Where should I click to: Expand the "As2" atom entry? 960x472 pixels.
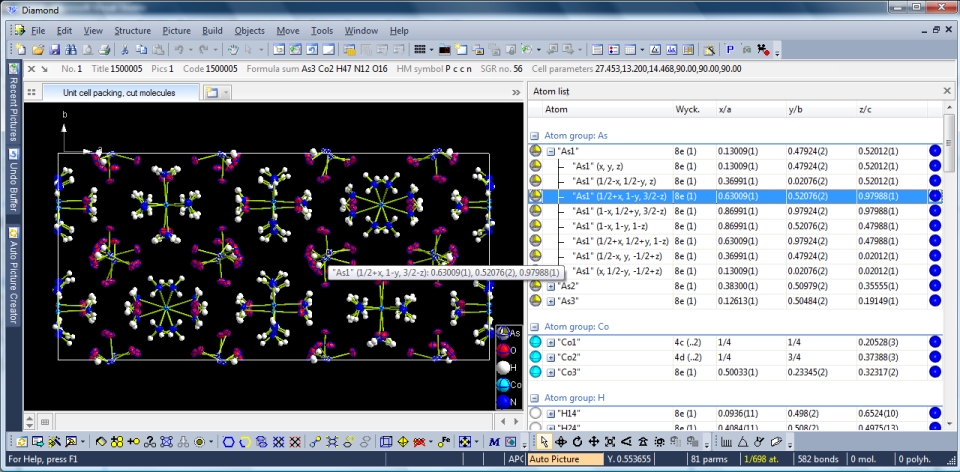550,286
